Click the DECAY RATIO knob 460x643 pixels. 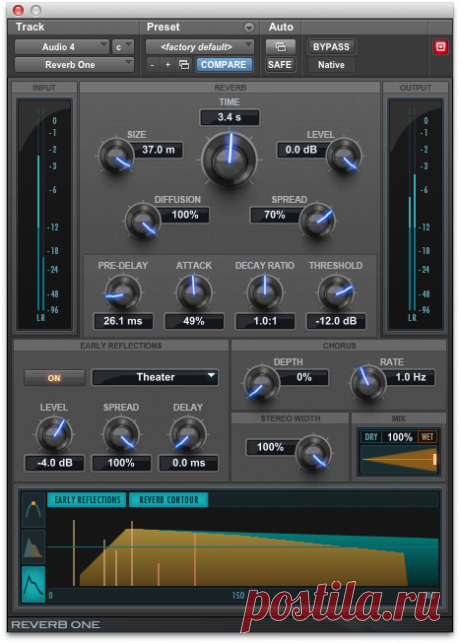pos(265,293)
